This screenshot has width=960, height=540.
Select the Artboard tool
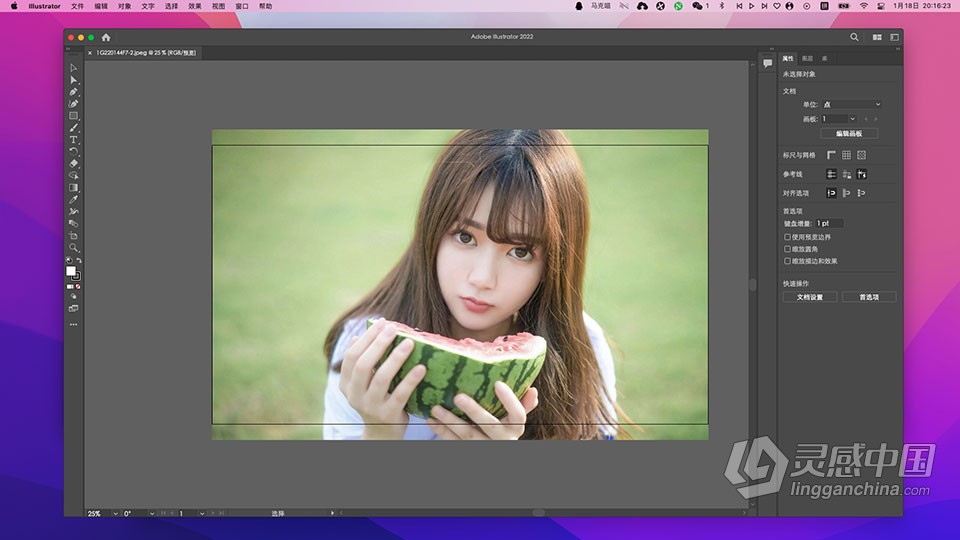coord(73,236)
